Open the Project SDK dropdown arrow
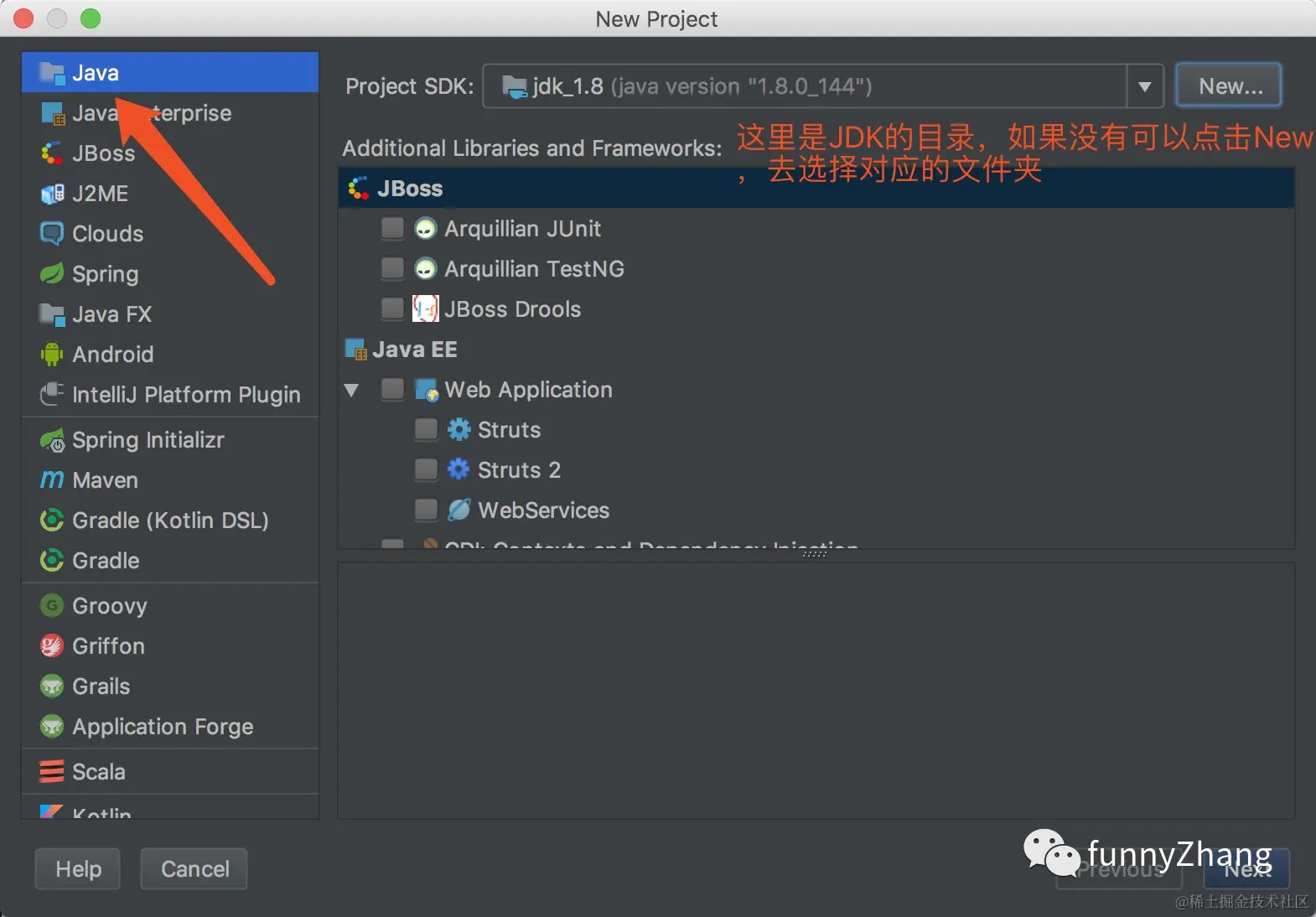This screenshot has height=917, width=1316. [1144, 86]
